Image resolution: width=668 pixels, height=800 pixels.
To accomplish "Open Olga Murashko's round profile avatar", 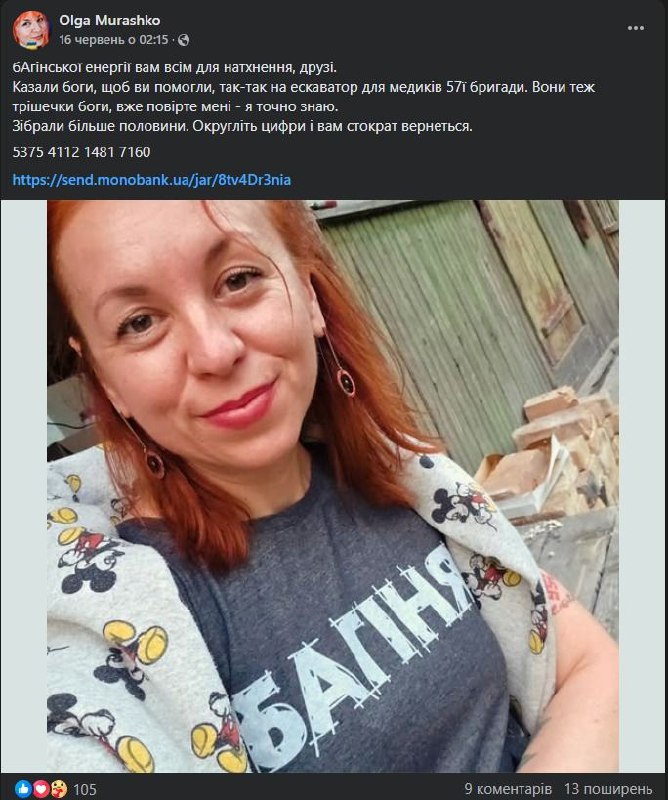I will (31, 30).
